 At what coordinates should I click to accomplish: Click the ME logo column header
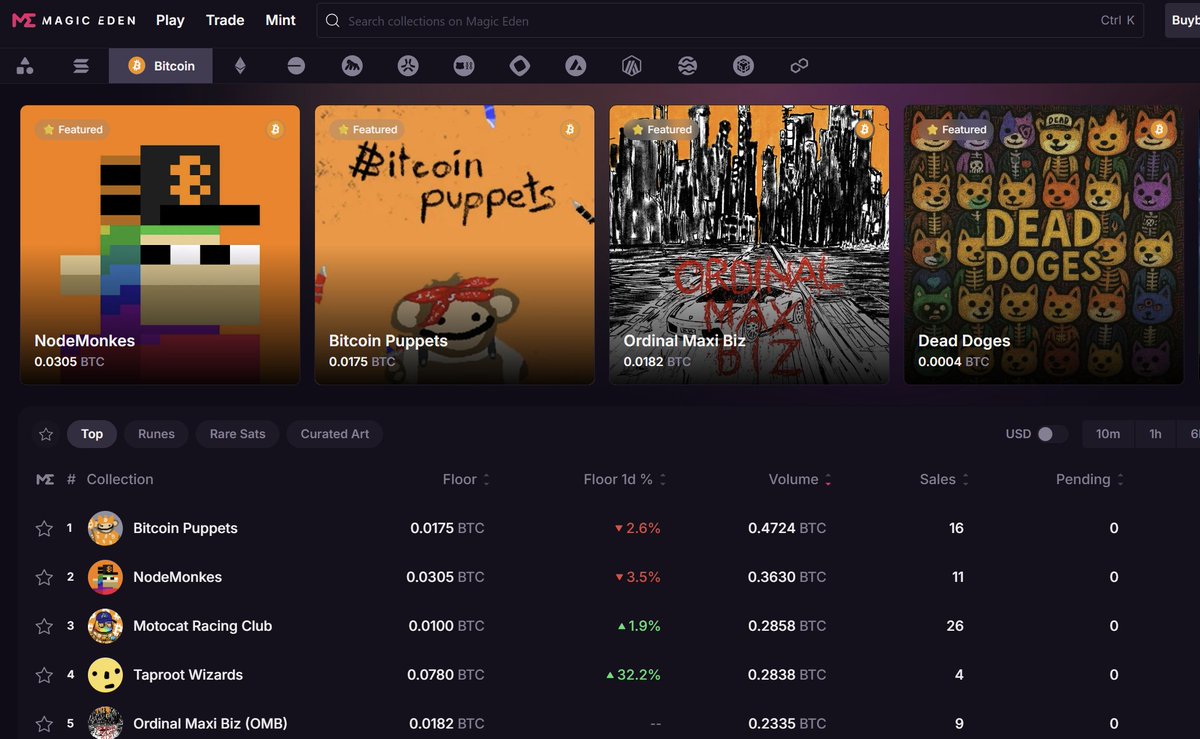[45, 480]
